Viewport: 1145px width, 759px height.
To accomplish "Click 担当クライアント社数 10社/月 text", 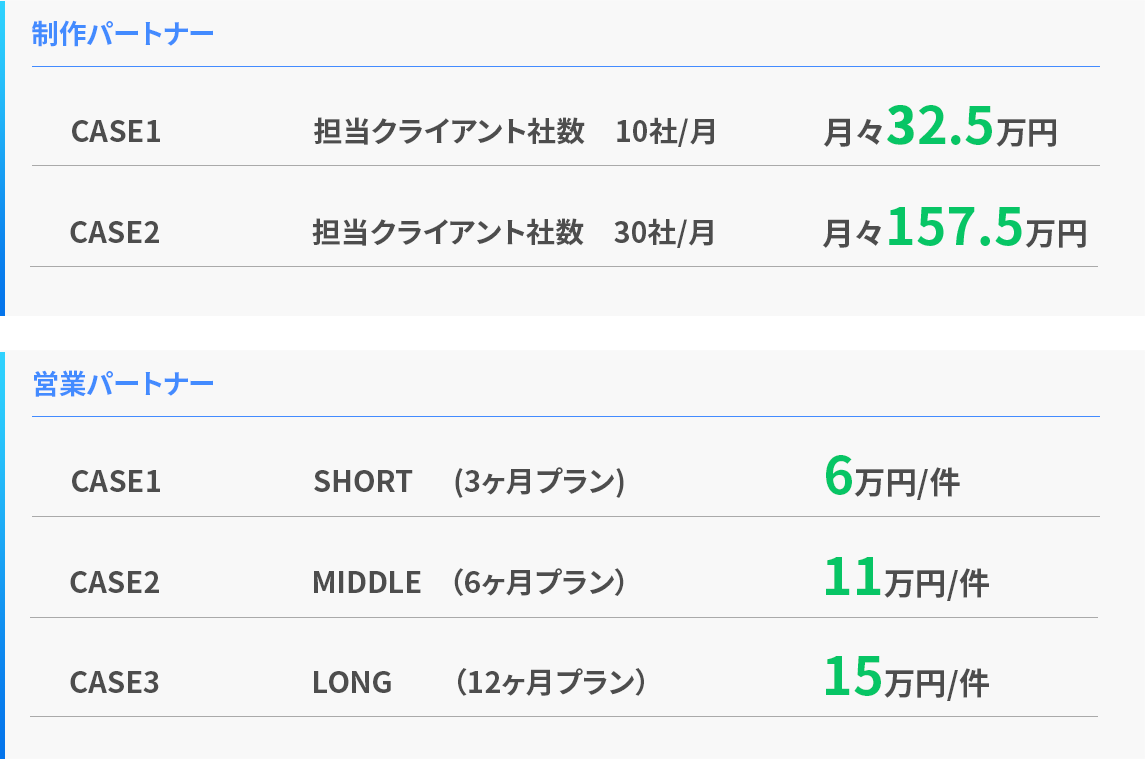I will 515,131.
